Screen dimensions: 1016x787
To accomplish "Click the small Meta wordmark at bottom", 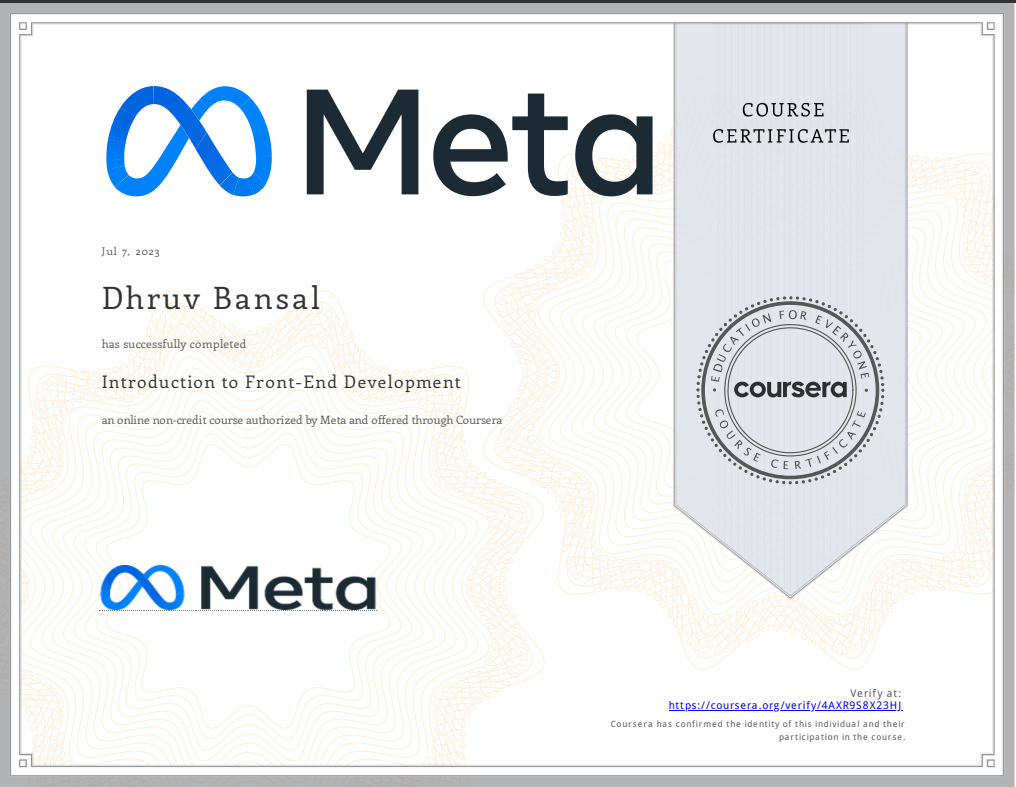I will pos(288,587).
